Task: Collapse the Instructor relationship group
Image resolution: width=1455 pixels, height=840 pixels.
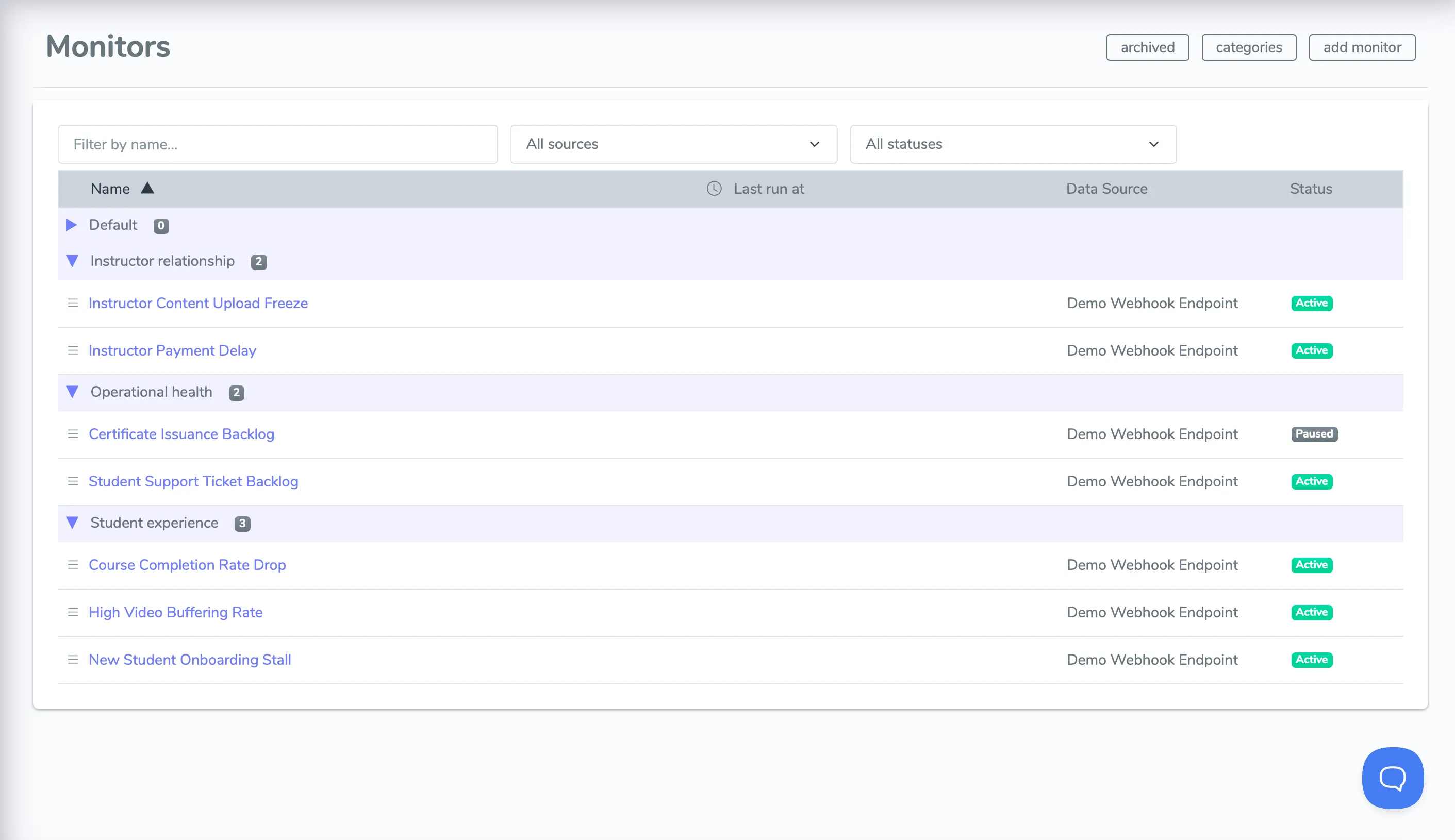Action: click(72, 261)
